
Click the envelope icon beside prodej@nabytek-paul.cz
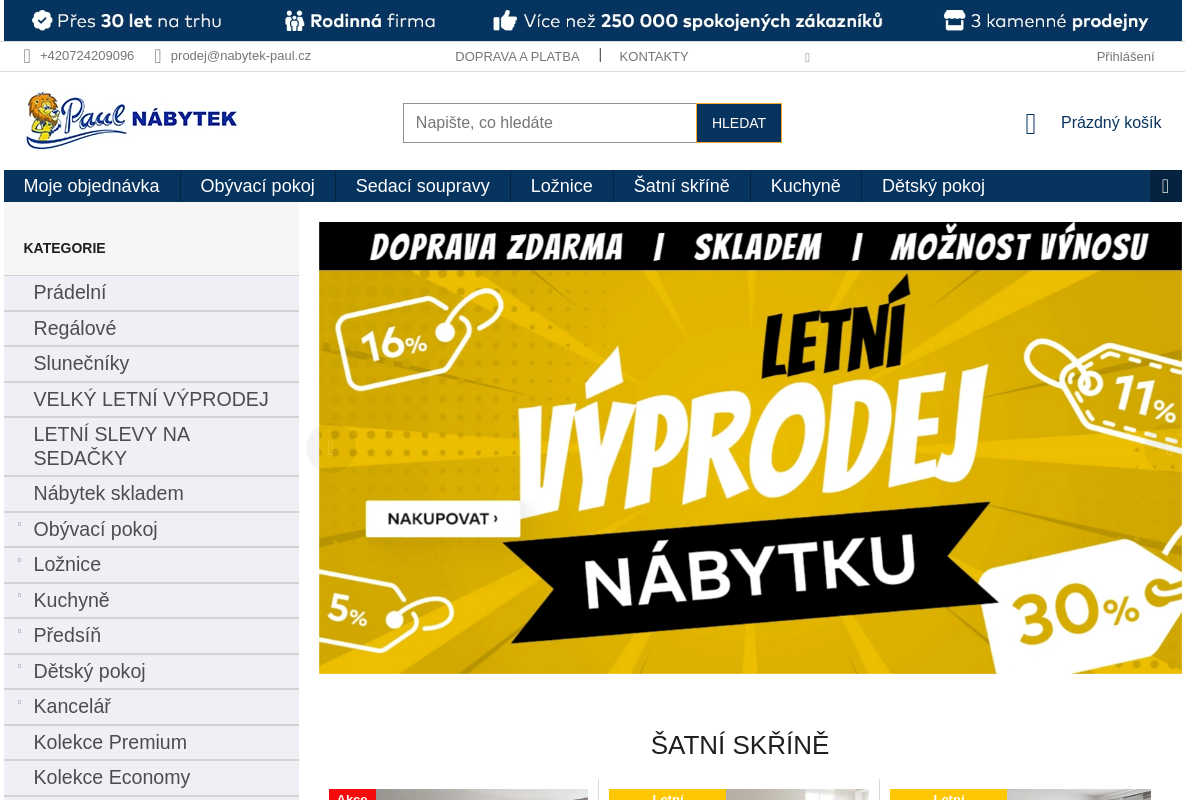point(158,56)
